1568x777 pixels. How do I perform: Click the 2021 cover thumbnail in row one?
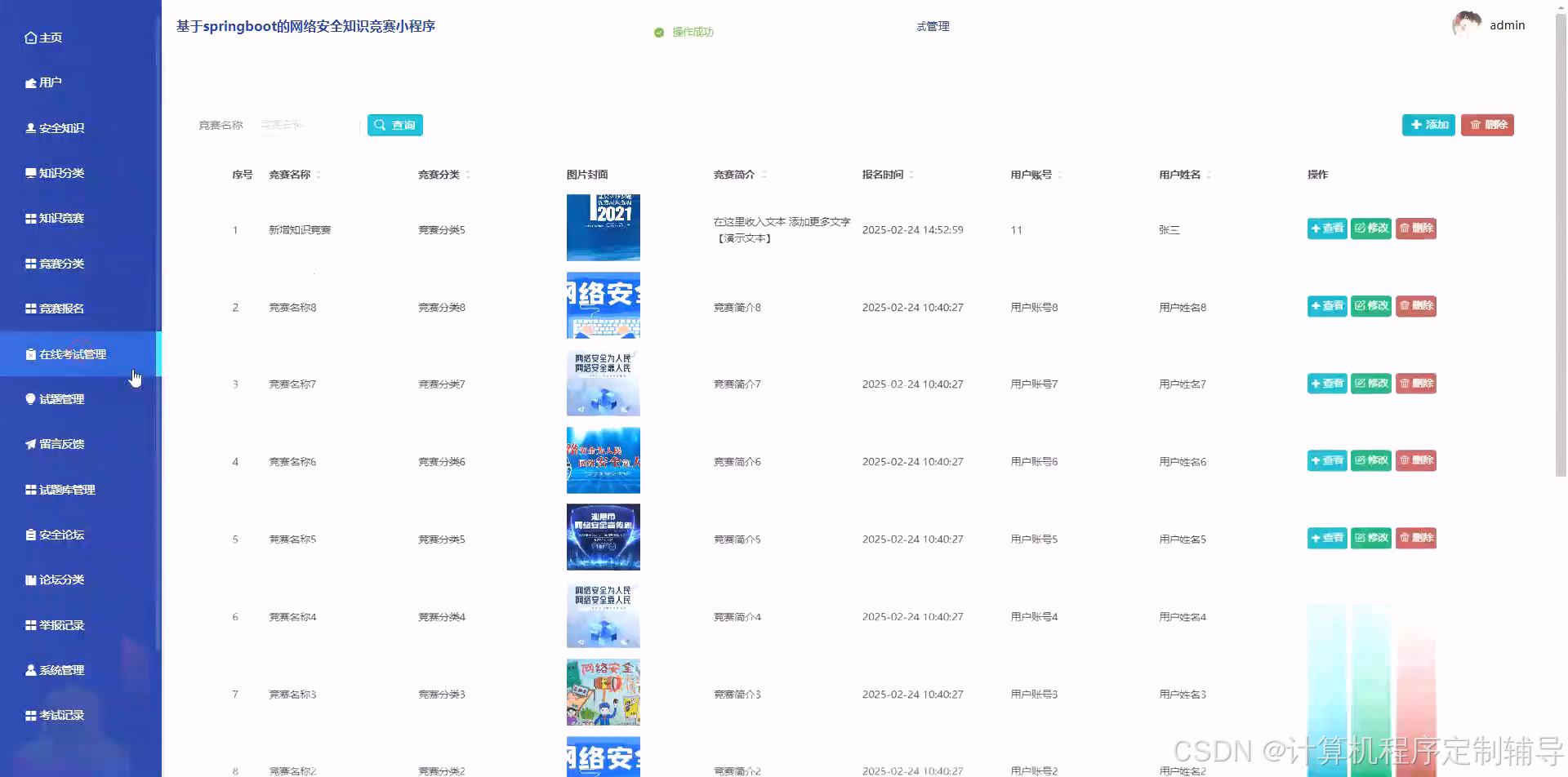point(603,228)
